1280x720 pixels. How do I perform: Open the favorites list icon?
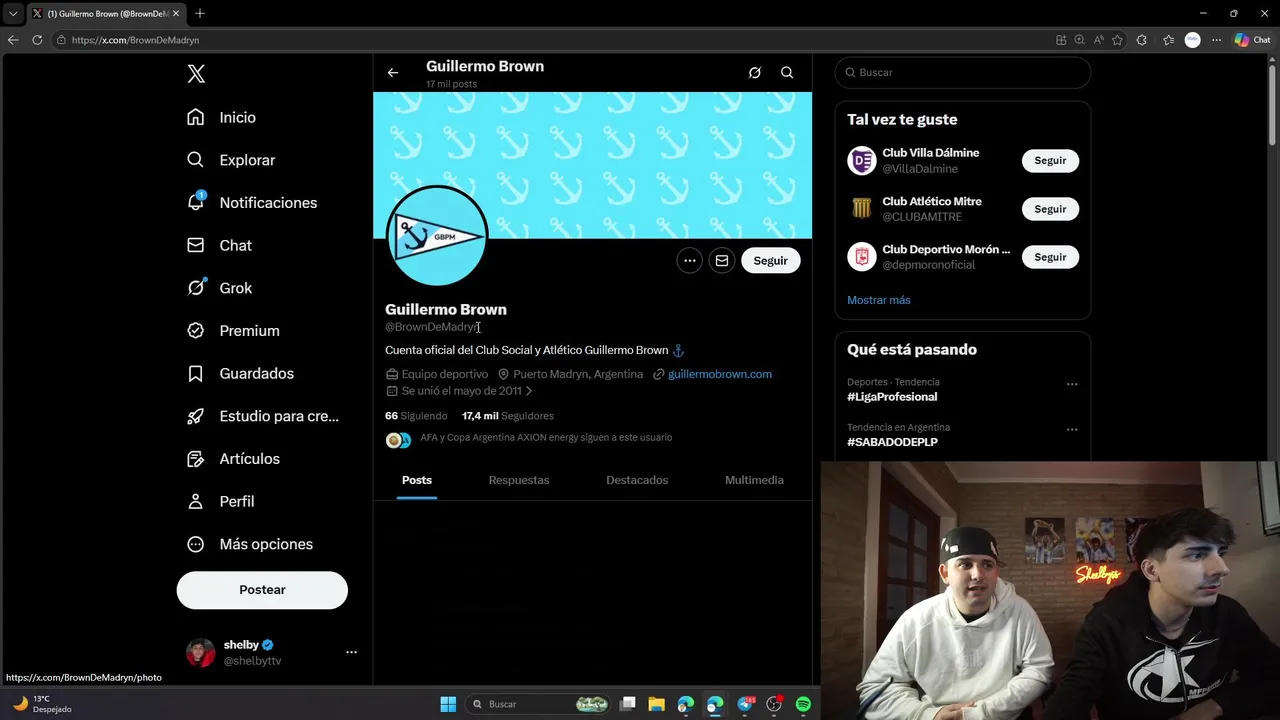1168,40
